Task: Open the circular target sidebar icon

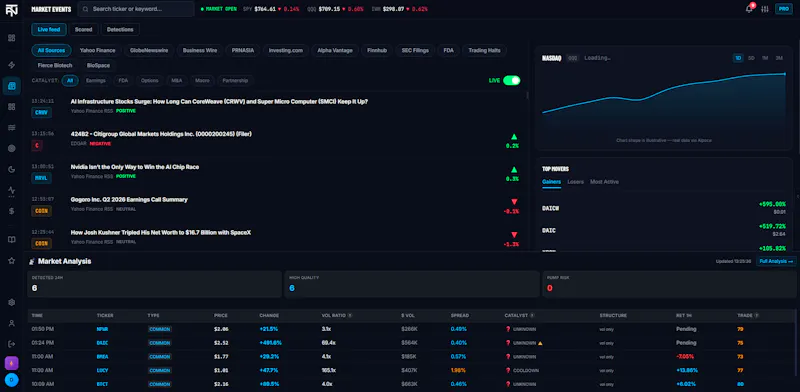Action: (x=11, y=148)
